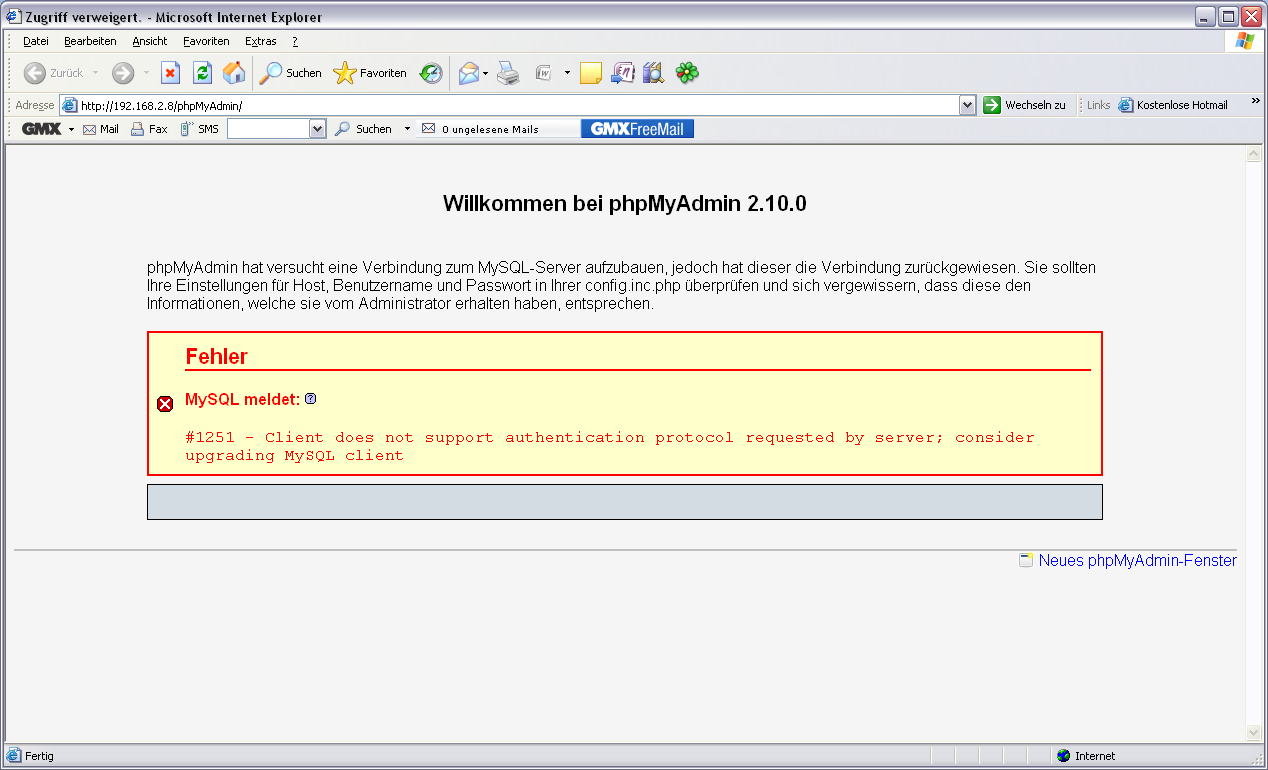Open the Datei menu
The width and height of the screenshot is (1268, 770).
(36, 41)
